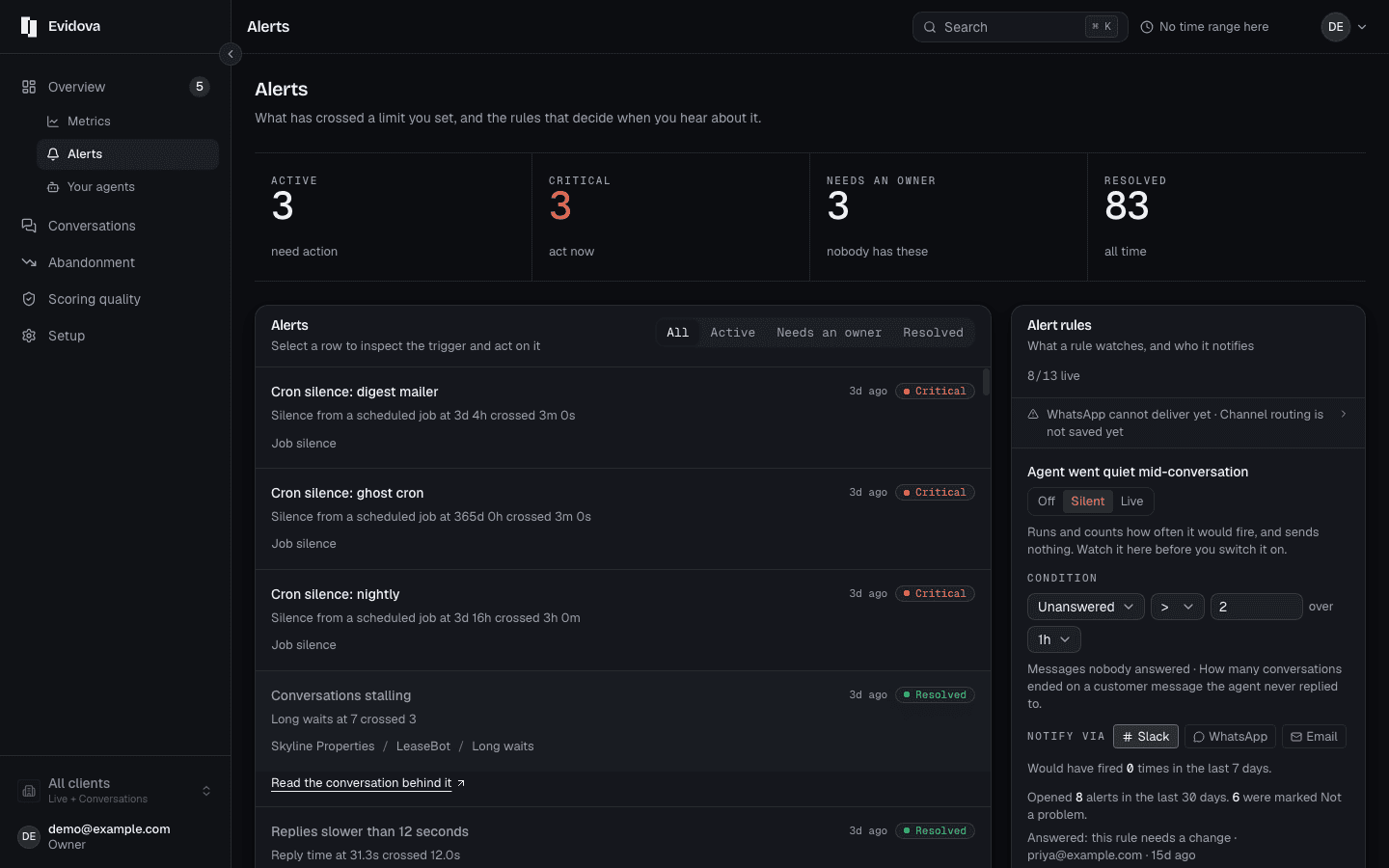
Task: Switch the rule mode to Live
Action: click(x=1132, y=502)
